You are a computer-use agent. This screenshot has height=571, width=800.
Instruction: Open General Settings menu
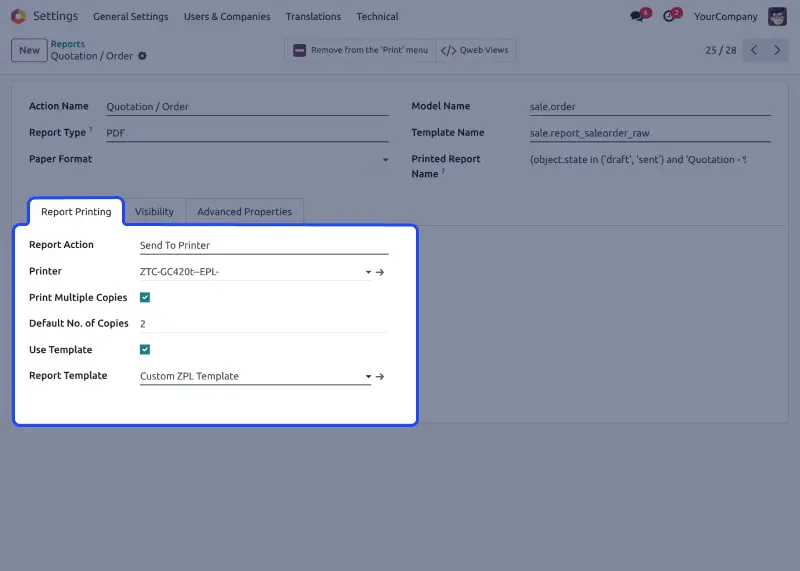pos(131,16)
